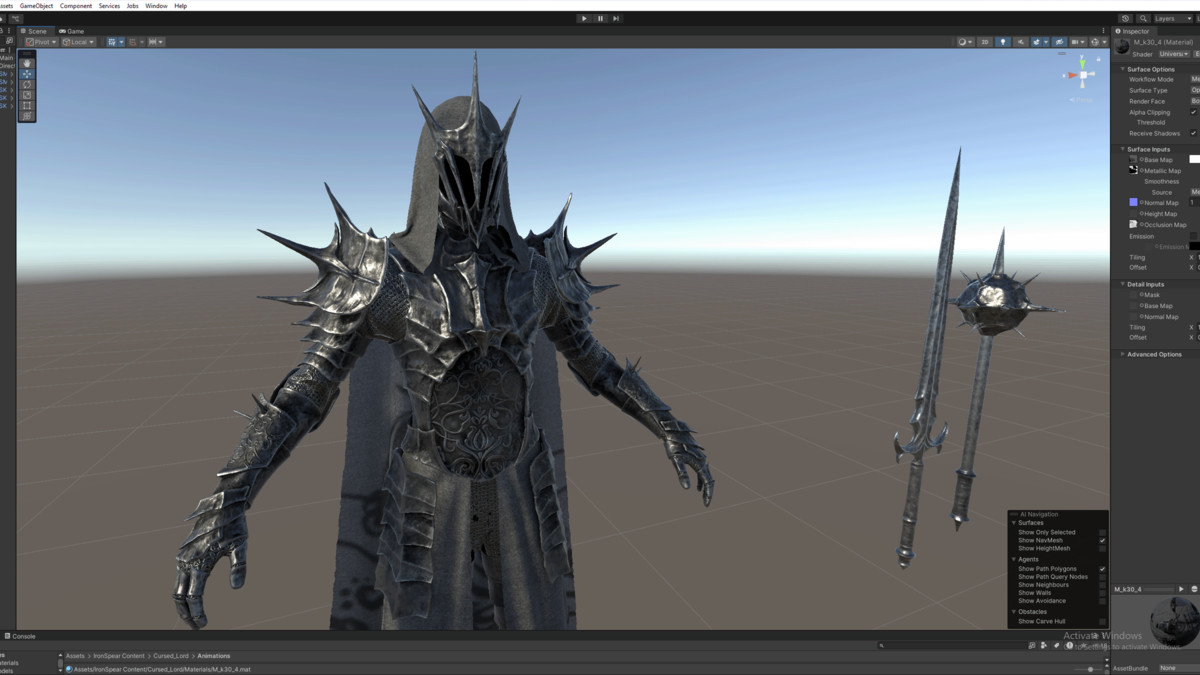Switch to the Scene tab
This screenshot has height=675, width=1200.
34,31
